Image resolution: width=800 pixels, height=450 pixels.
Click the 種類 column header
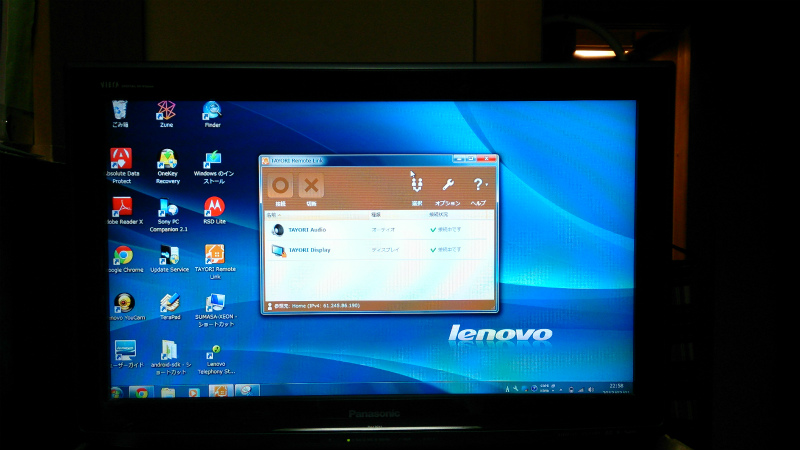tap(398, 215)
